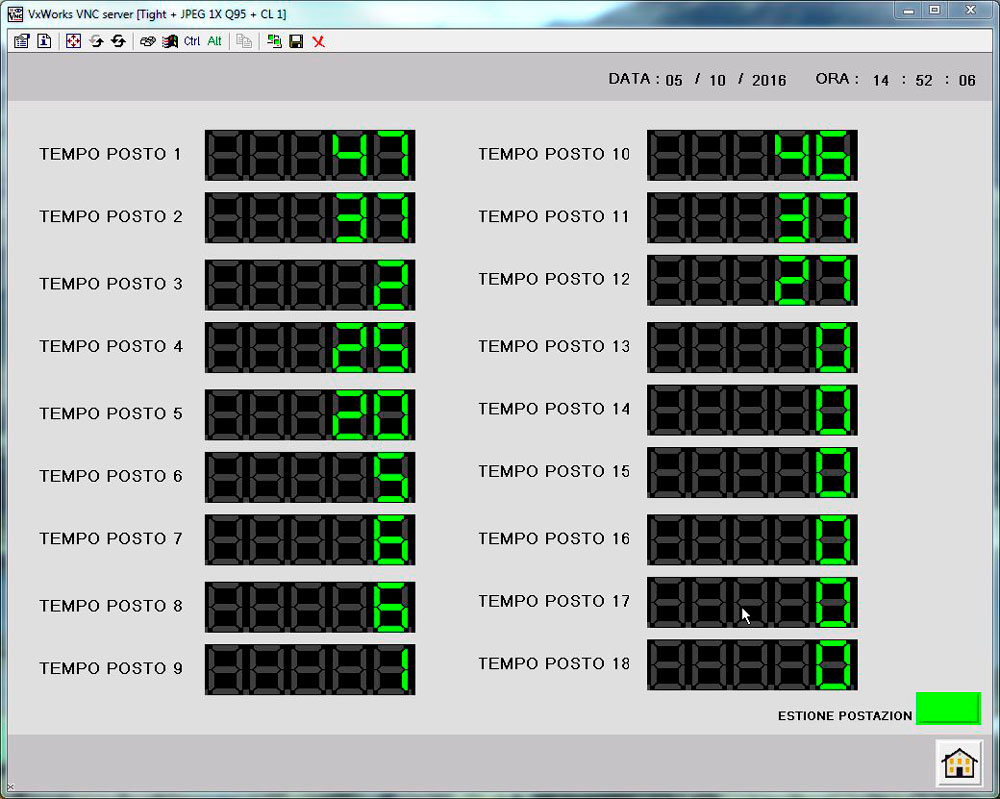Click TEMPO POSTO 8 LED display
The height and width of the screenshot is (799, 1000).
click(310, 606)
